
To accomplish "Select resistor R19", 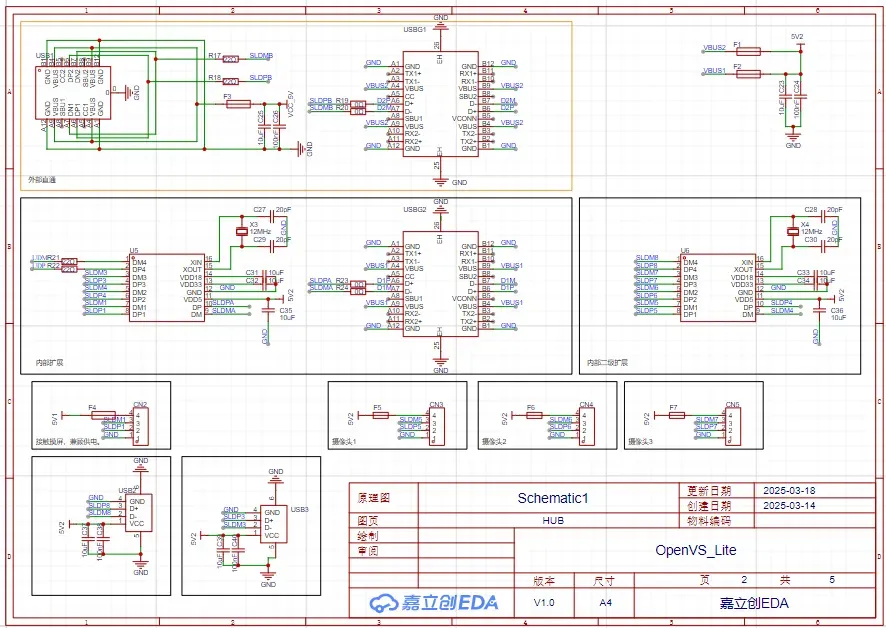I will pos(358,104).
